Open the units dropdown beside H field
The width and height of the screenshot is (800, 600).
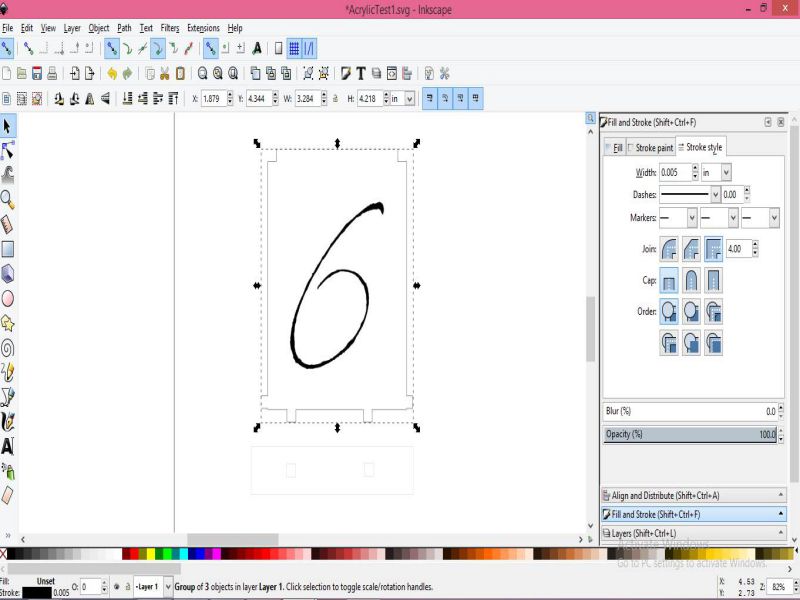pos(410,98)
